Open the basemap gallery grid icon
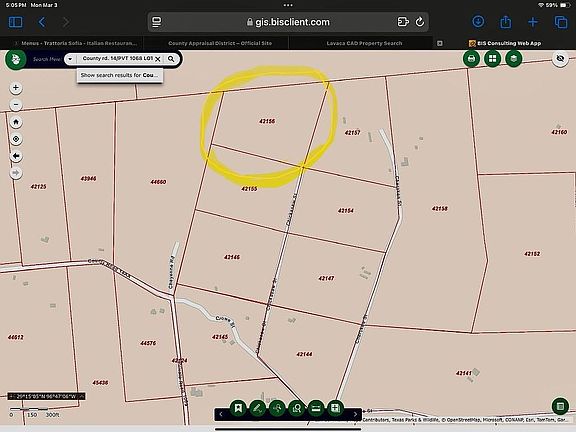This screenshot has height=432, width=576. click(493, 59)
